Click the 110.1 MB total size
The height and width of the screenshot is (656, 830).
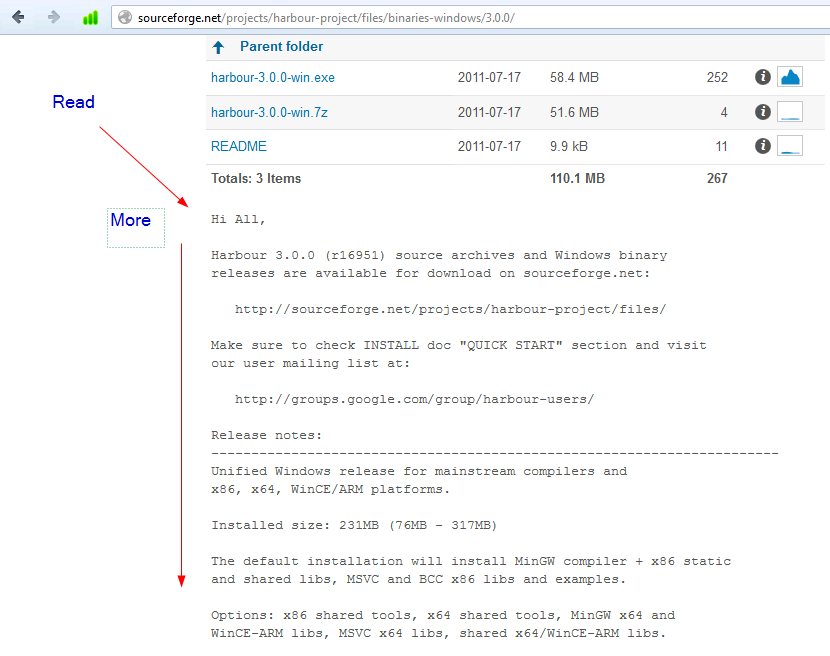[577, 178]
